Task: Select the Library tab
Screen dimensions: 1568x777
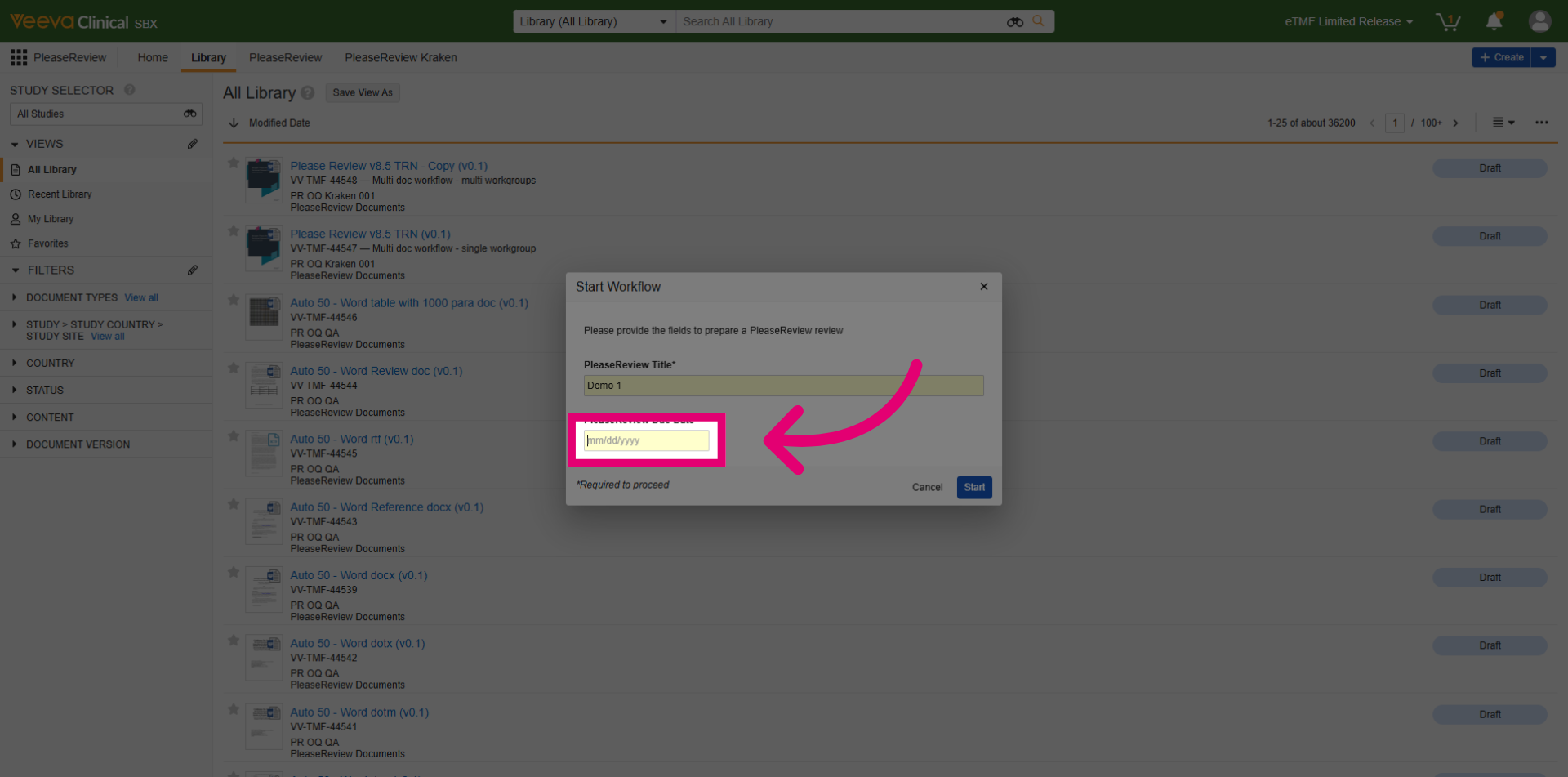Action: pyautogui.click(x=208, y=57)
